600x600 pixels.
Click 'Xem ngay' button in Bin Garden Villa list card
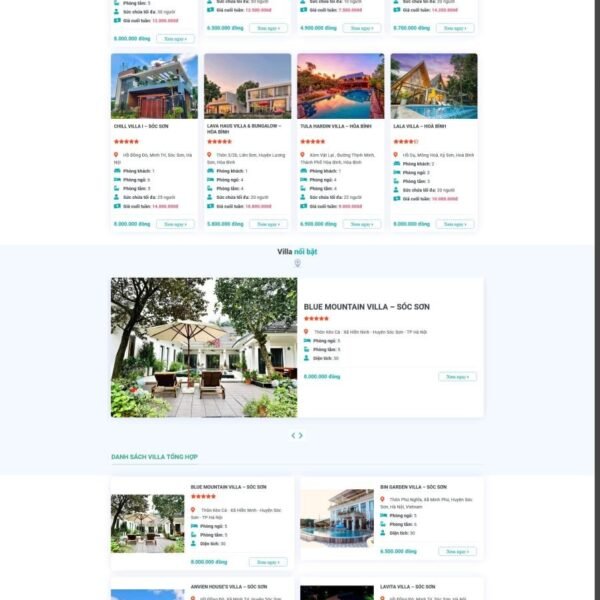pyautogui.click(x=457, y=551)
